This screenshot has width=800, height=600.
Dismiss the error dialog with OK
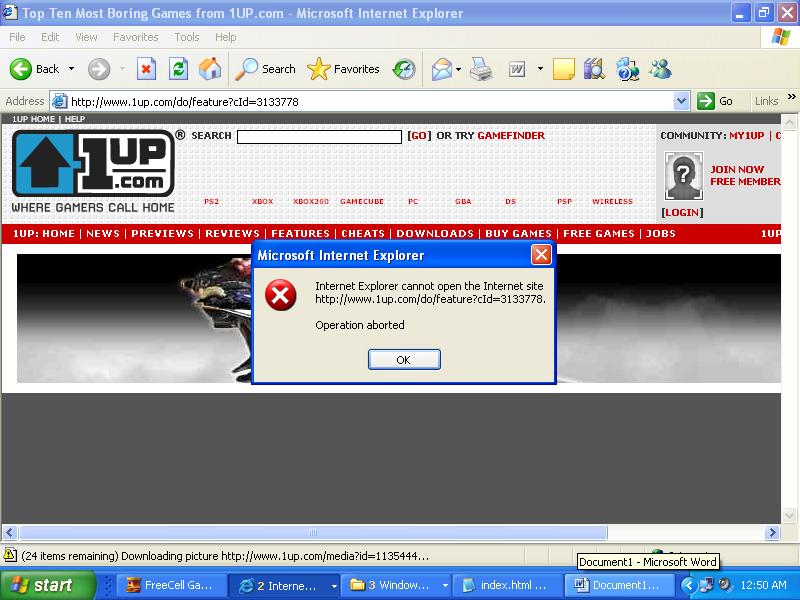(404, 360)
